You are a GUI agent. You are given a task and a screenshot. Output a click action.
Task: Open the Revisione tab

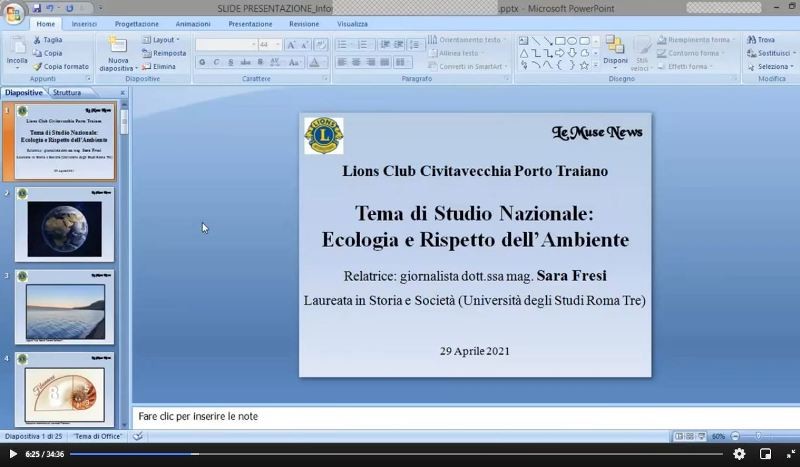304,24
